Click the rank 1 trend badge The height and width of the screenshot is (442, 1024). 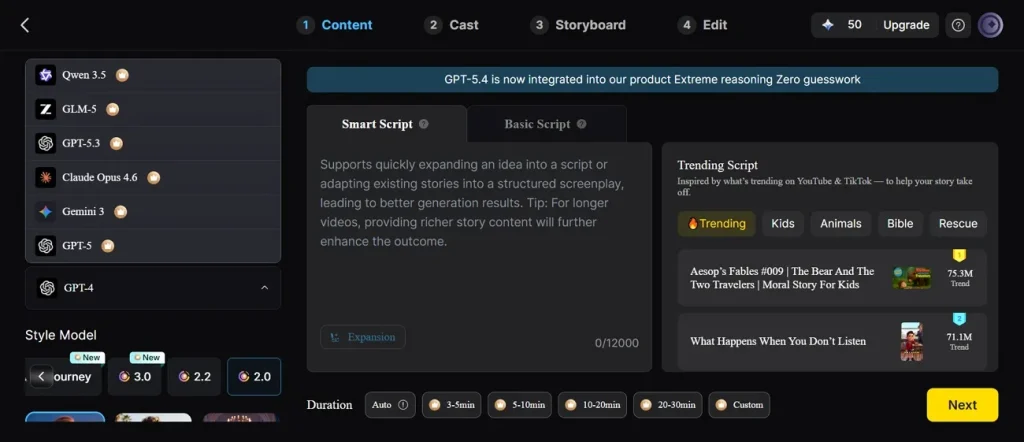pyautogui.click(x=959, y=255)
